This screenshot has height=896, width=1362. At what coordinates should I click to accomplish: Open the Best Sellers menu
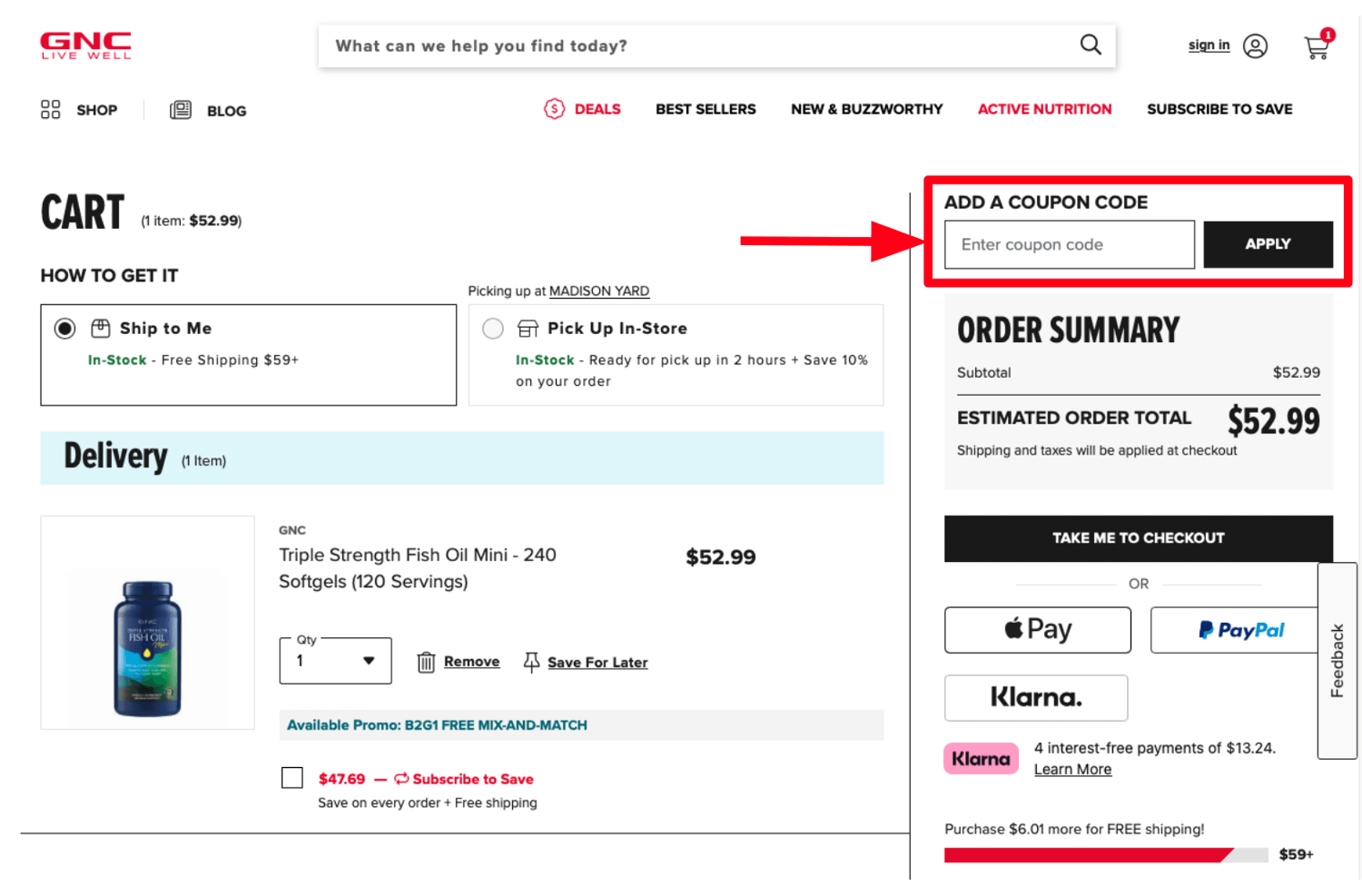[x=706, y=109]
